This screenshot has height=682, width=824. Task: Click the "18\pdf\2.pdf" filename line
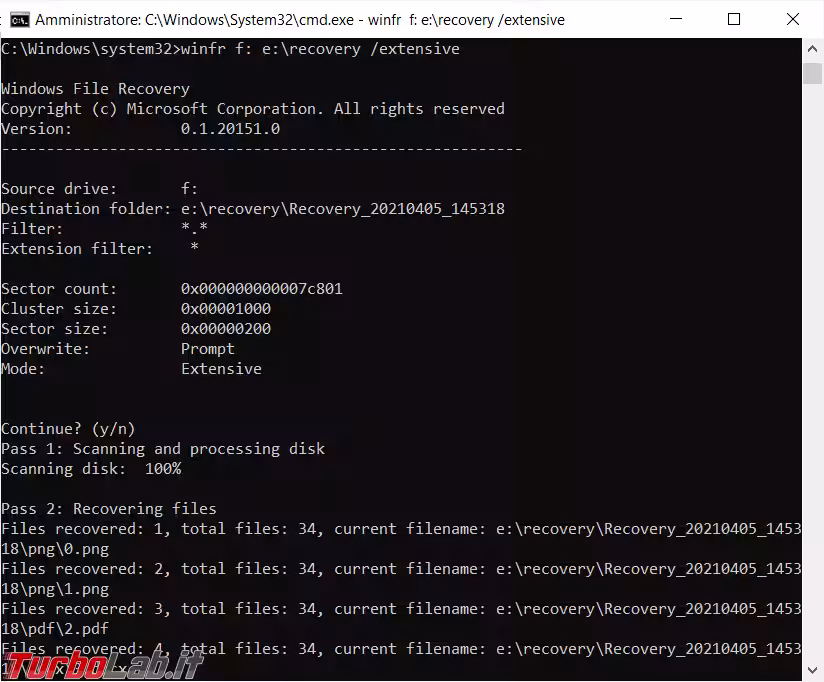point(55,629)
